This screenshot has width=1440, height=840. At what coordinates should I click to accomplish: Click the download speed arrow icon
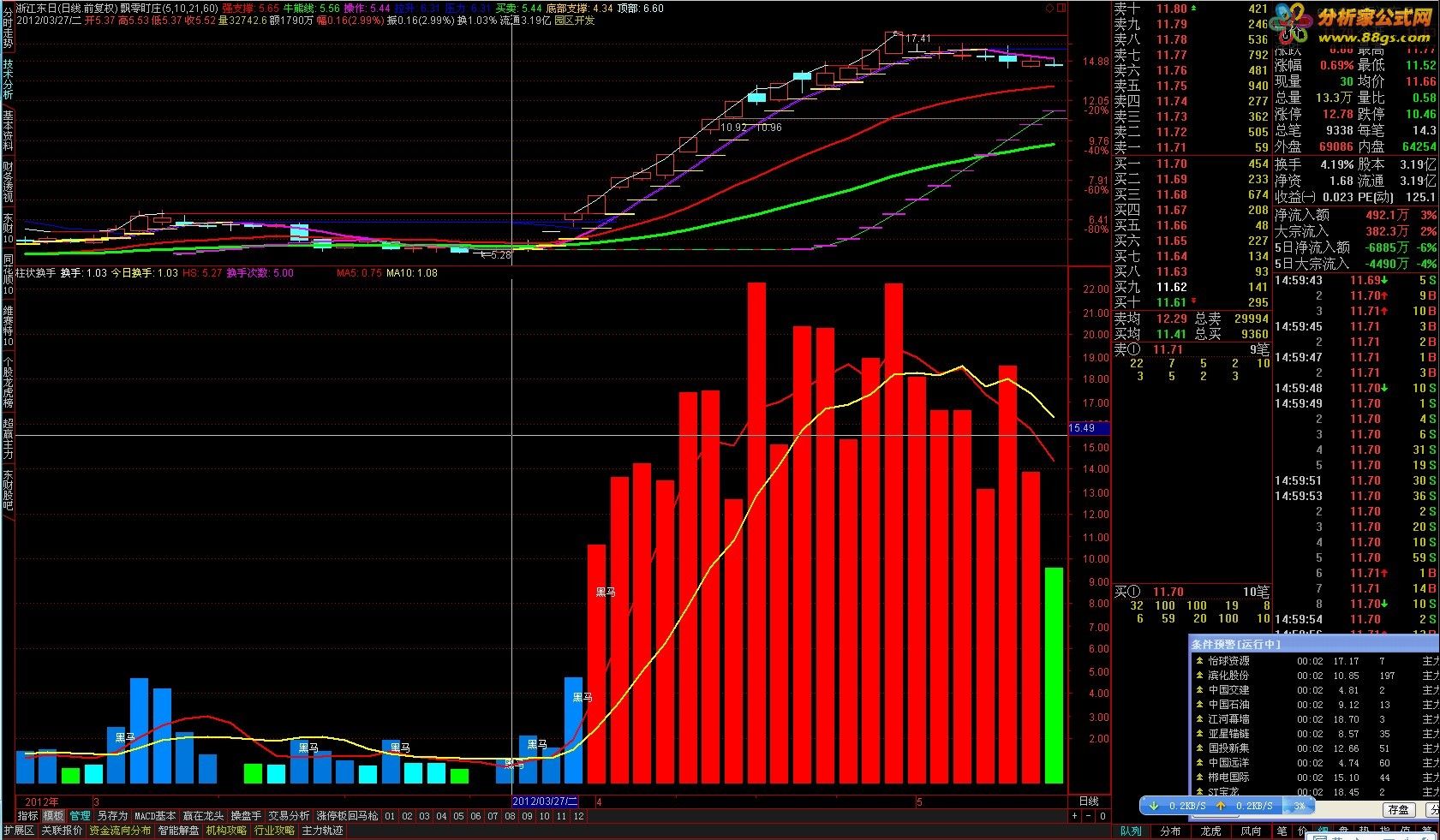tap(1154, 806)
